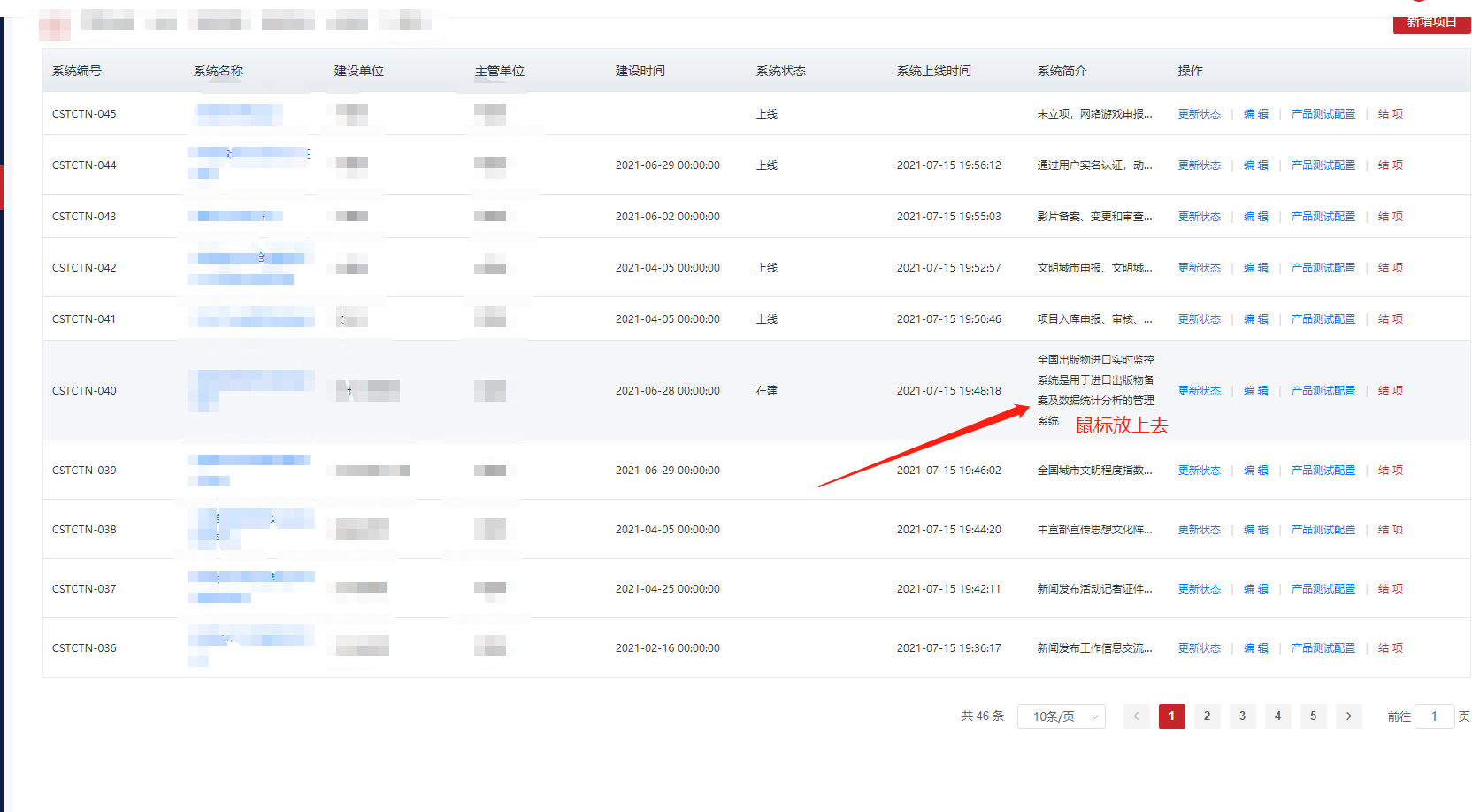
Task: Click 在建 status for CSTCTN-040
Action: click(x=766, y=391)
